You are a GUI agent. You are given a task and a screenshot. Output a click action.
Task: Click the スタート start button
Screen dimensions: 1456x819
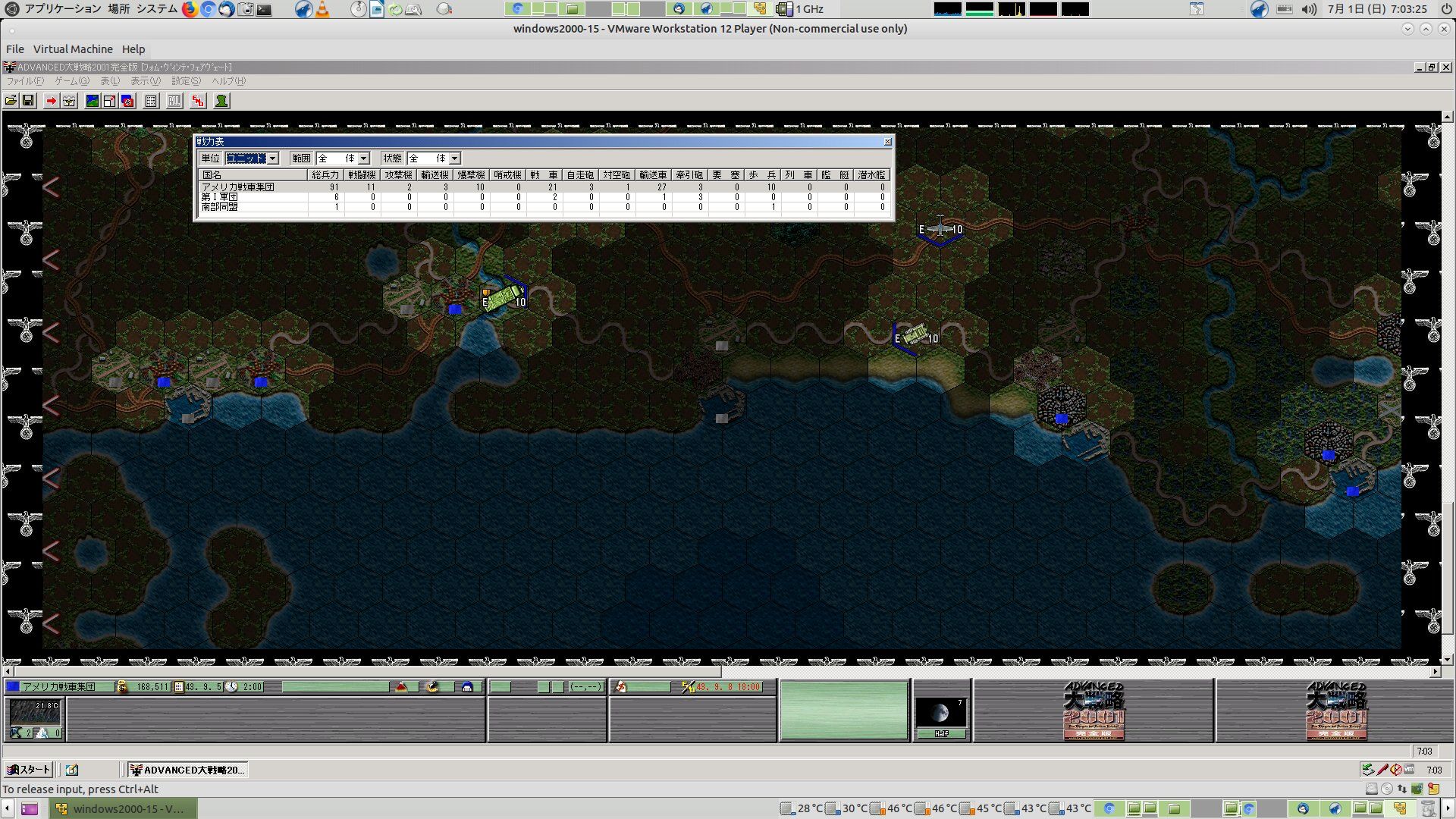(x=28, y=770)
